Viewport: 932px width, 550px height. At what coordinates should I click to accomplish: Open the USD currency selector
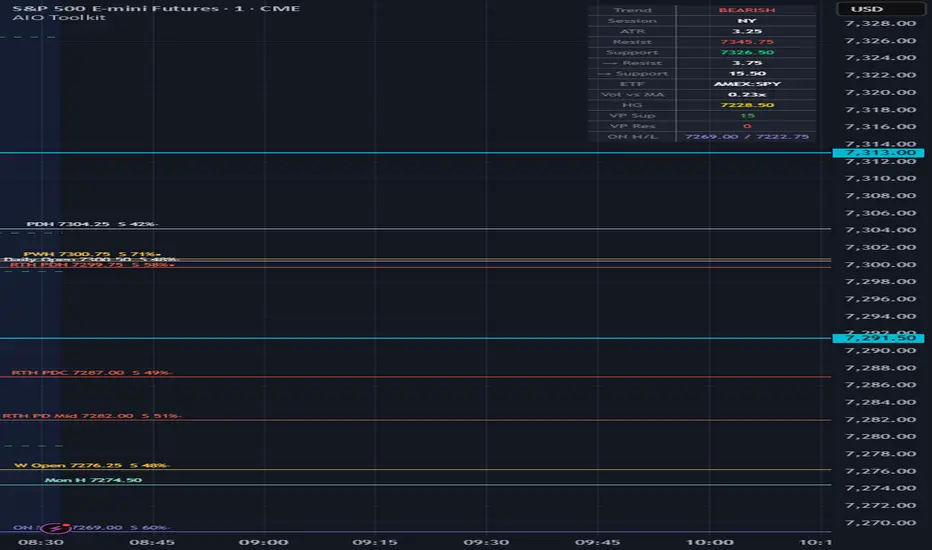880,9
